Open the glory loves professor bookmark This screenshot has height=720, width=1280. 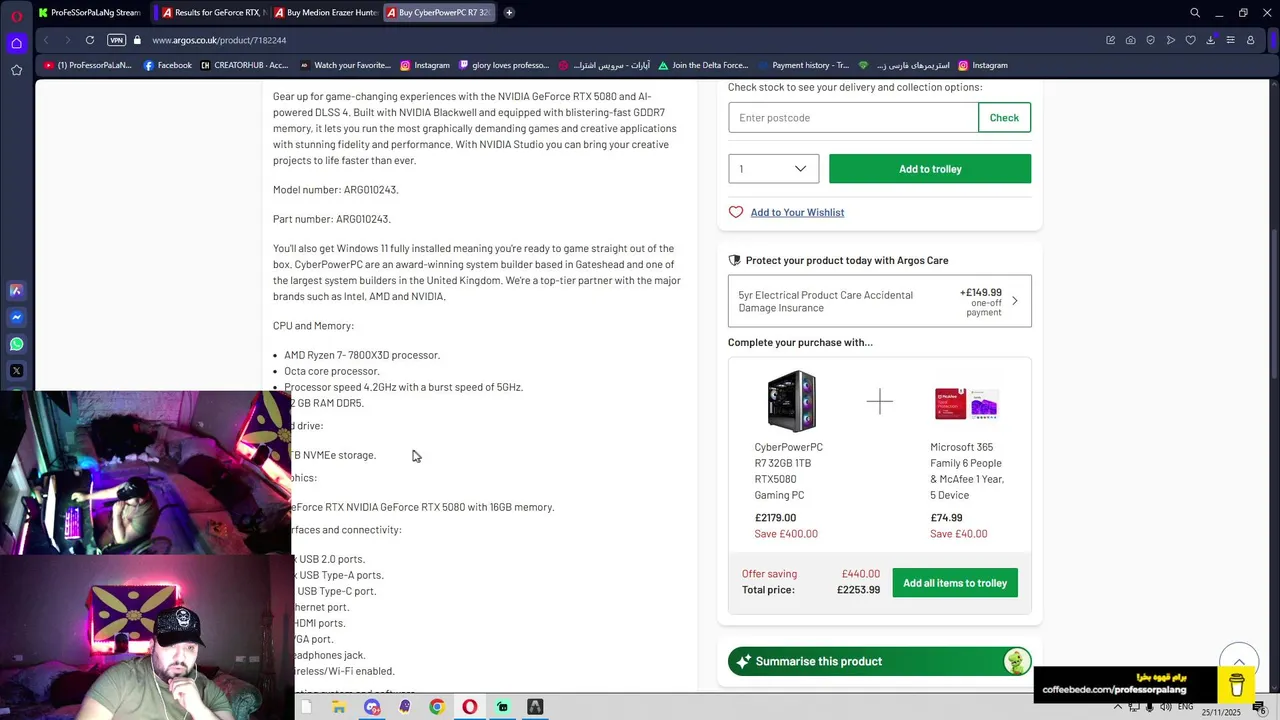click(x=504, y=65)
